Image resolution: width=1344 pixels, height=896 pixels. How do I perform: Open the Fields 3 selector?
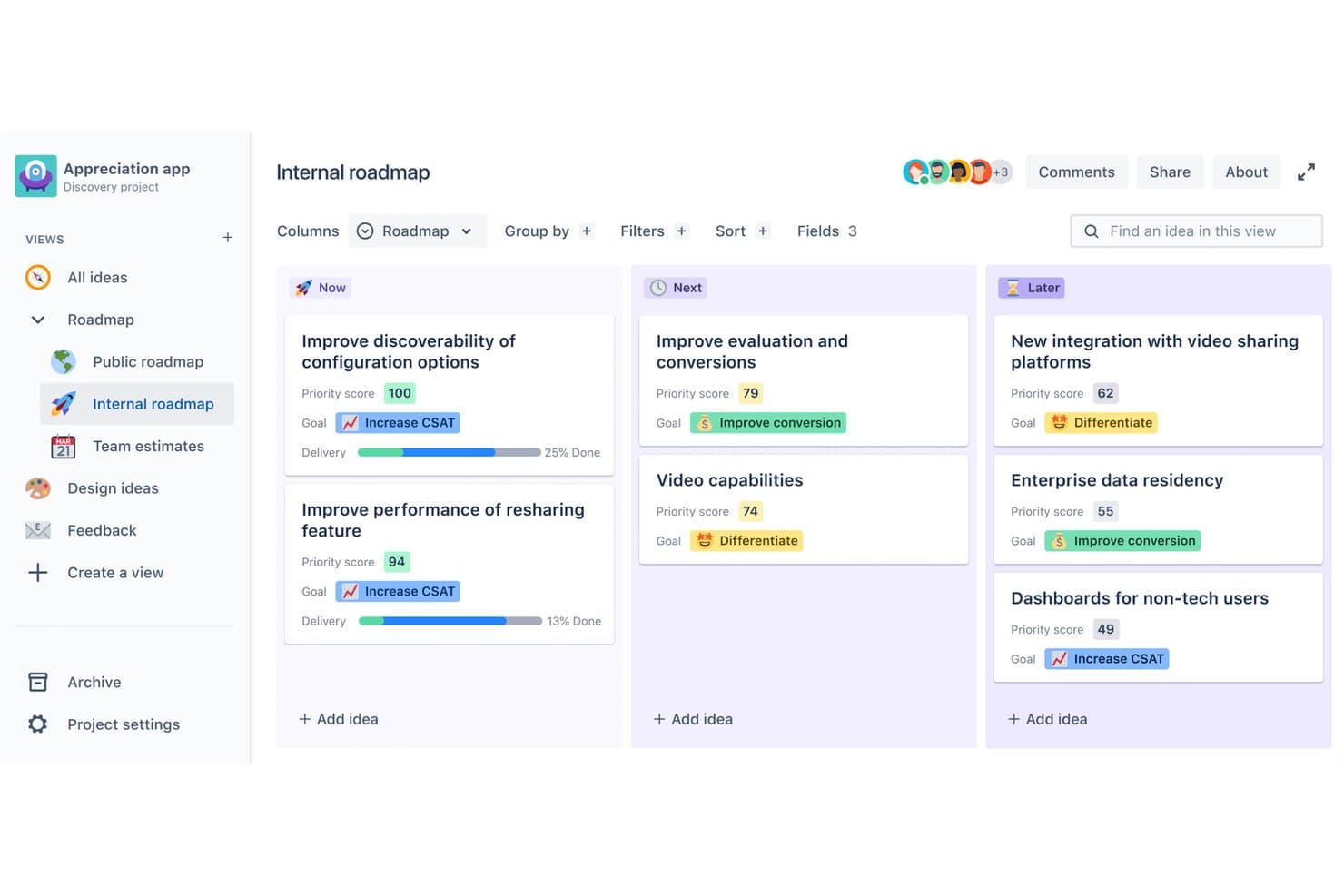[x=826, y=231]
